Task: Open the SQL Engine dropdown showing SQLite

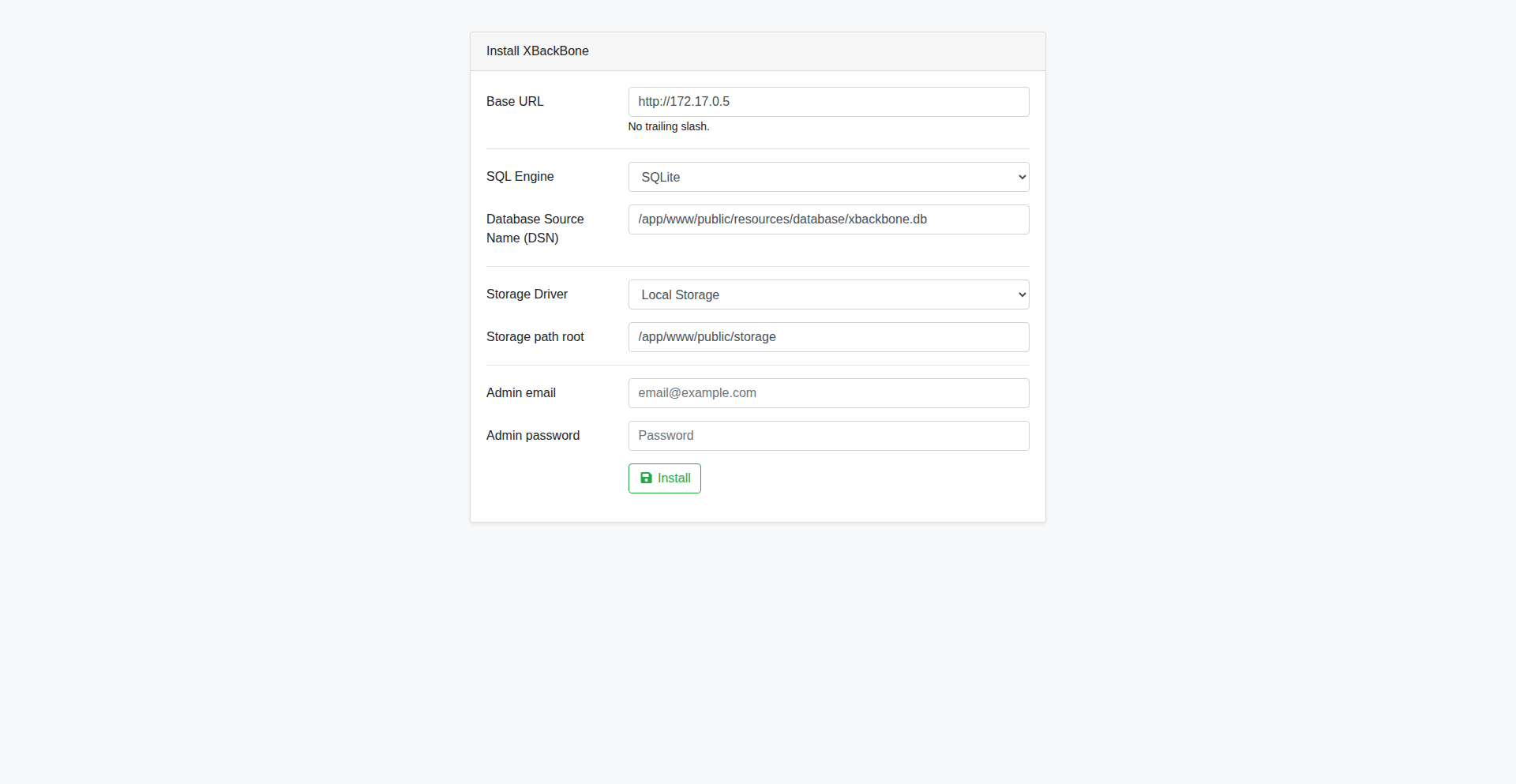Action: [827, 177]
